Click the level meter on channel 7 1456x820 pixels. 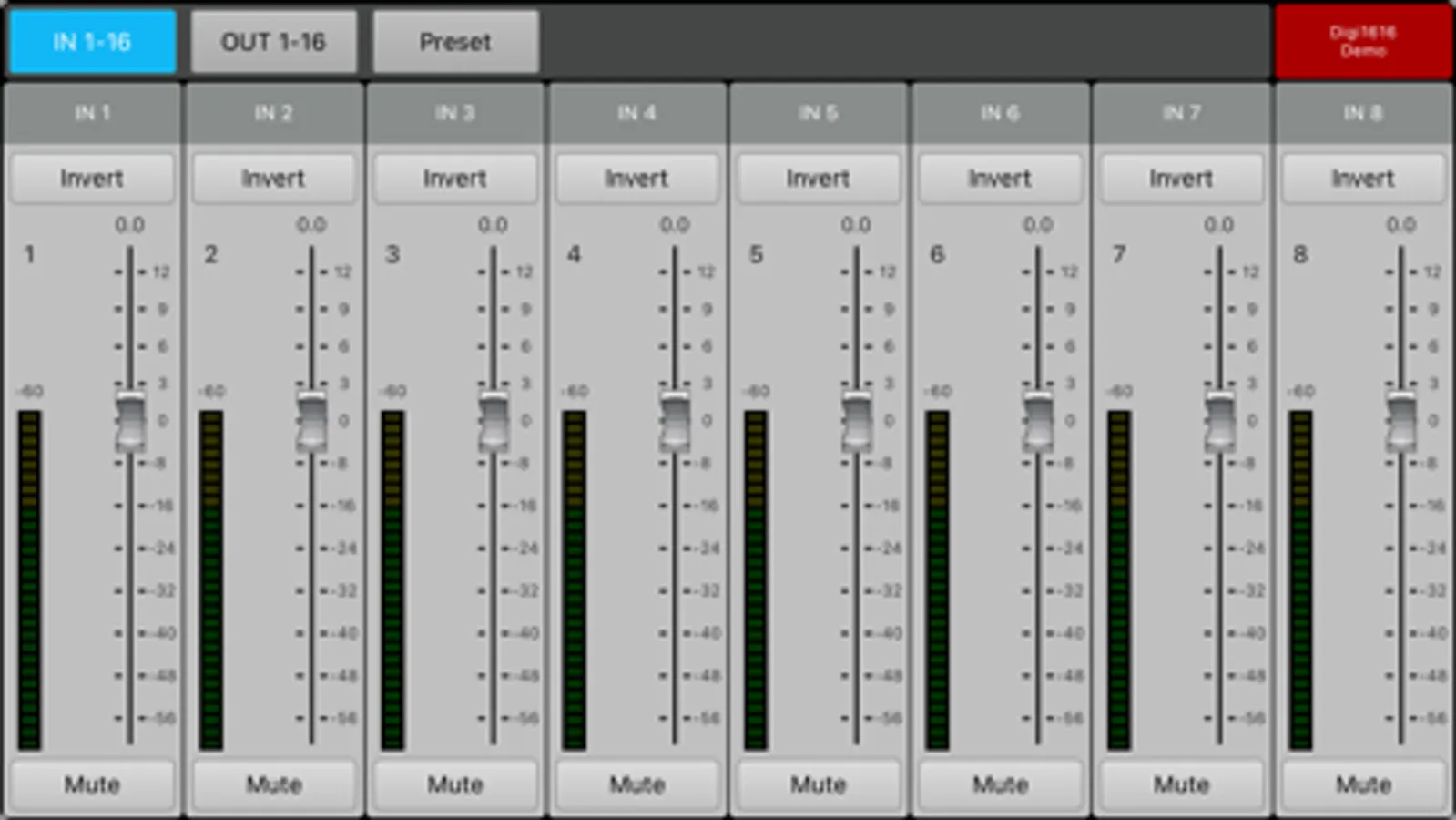point(1119,579)
